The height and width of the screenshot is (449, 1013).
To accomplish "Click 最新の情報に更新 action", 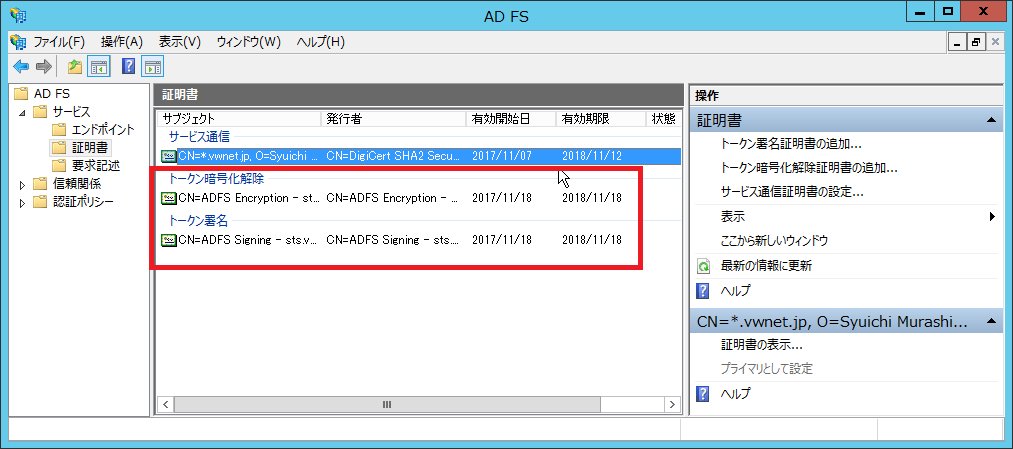I will pyautogui.click(x=766, y=266).
